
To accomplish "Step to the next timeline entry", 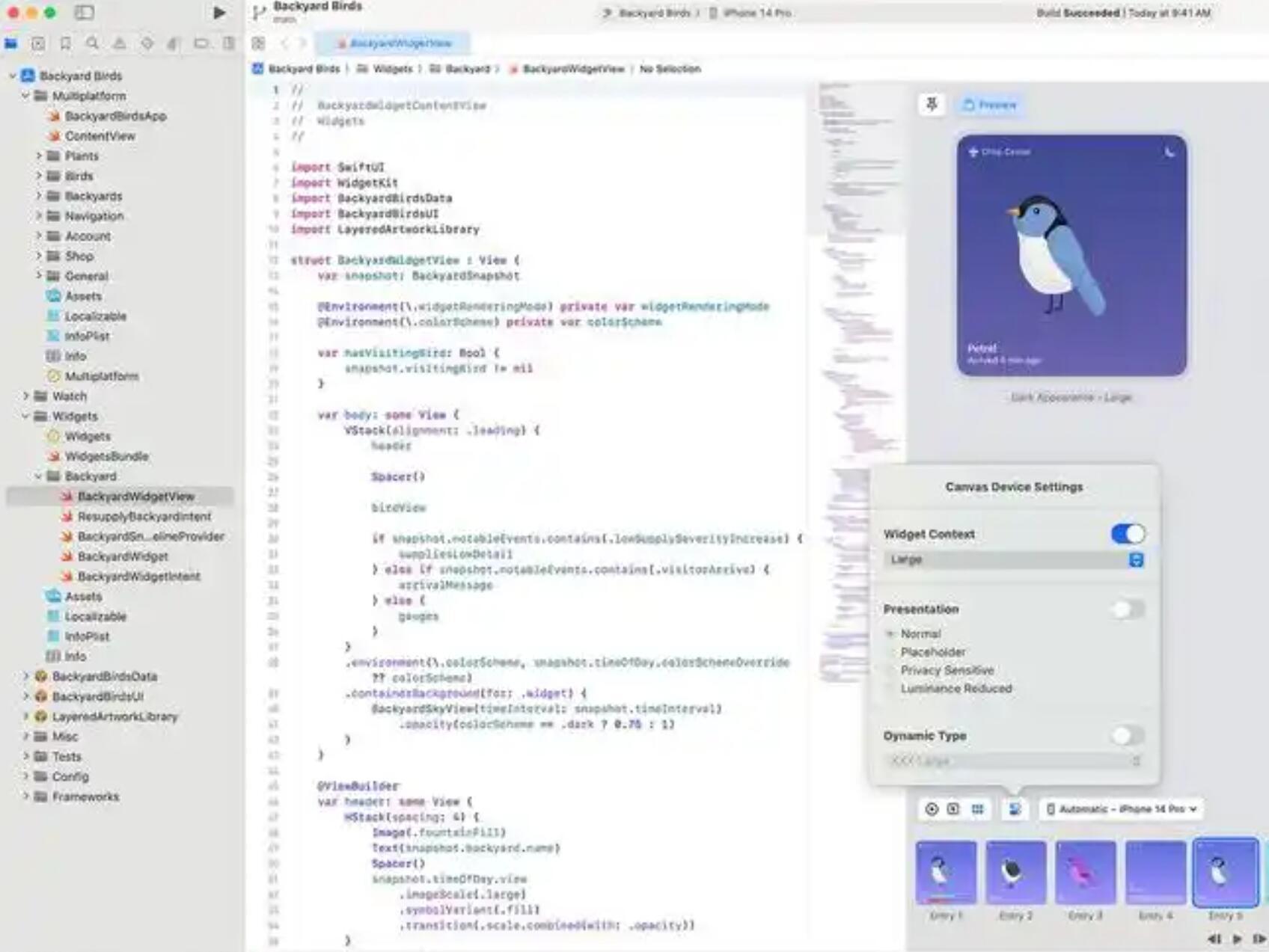I will pyautogui.click(x=1259, y=939).
